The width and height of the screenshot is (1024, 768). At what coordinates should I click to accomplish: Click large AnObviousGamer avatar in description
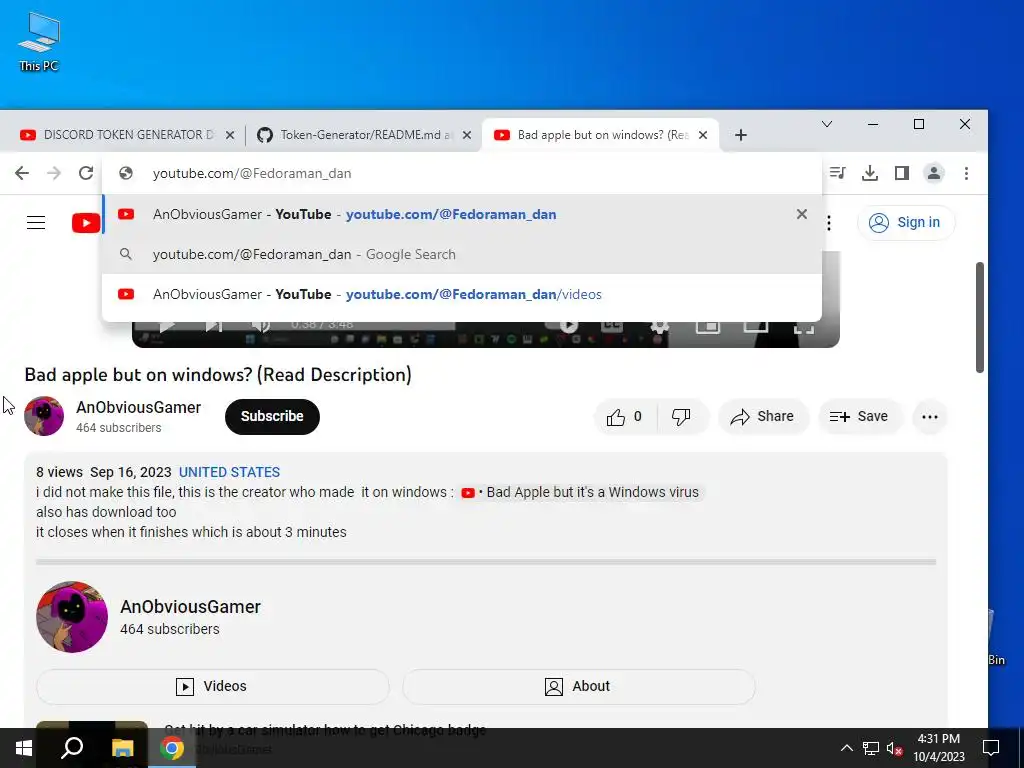pyautogui.click(x=72, y=617)
